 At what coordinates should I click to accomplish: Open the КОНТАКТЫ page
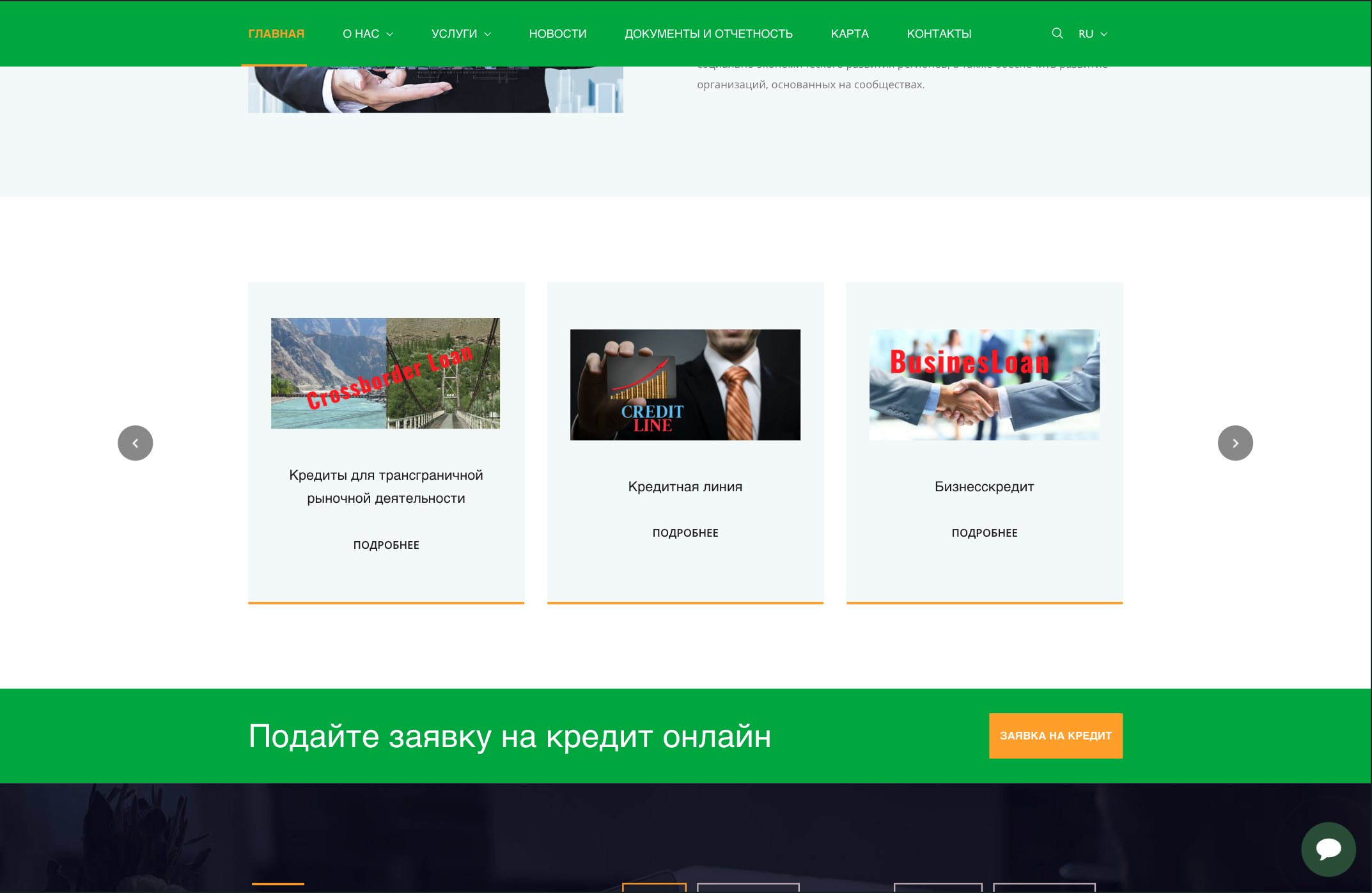[939, 34]
